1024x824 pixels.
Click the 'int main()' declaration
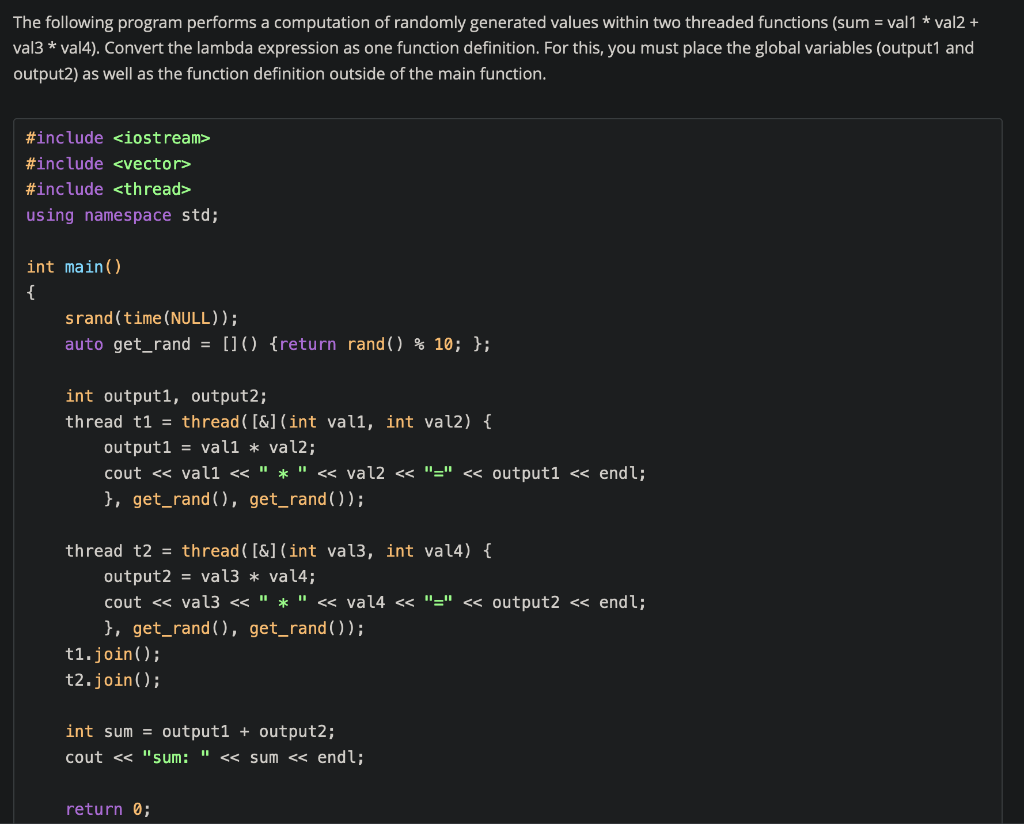tap(74, 267)
